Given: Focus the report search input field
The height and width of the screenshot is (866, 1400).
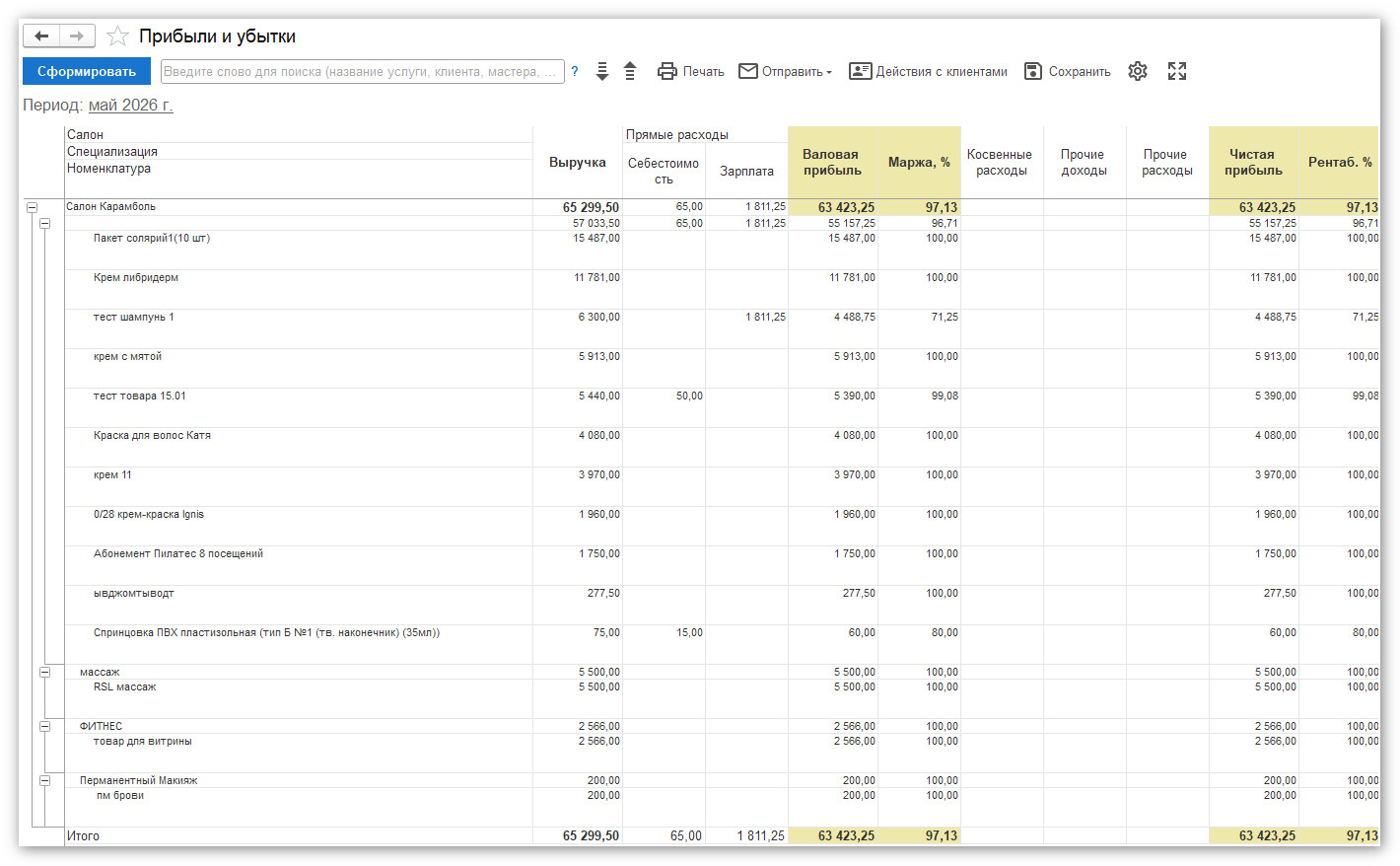Looking at the screenshot, I should coord(363,71).
